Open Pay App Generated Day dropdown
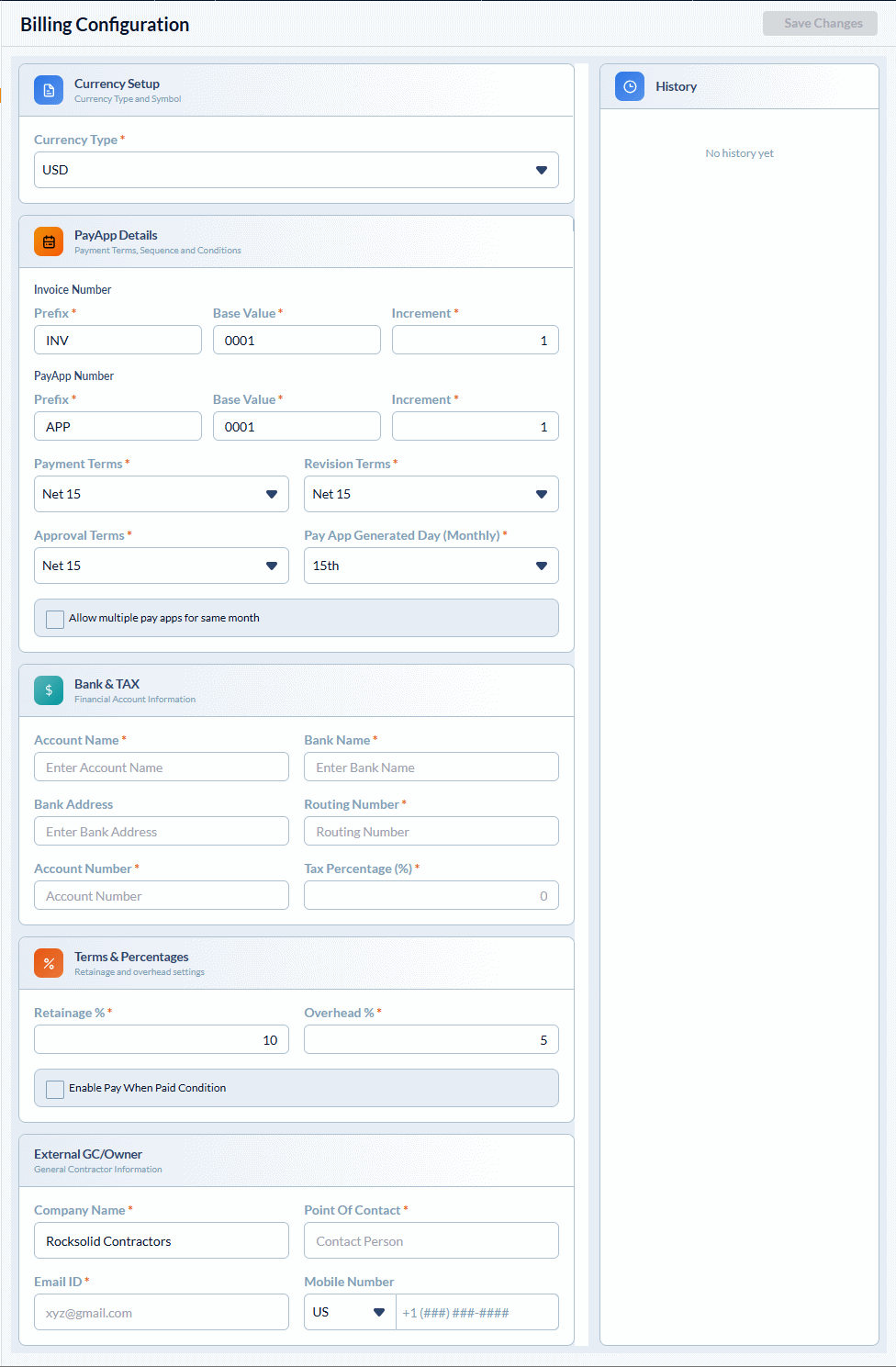Viewport: 896px width, 1367px height. [x=431, y=566]
